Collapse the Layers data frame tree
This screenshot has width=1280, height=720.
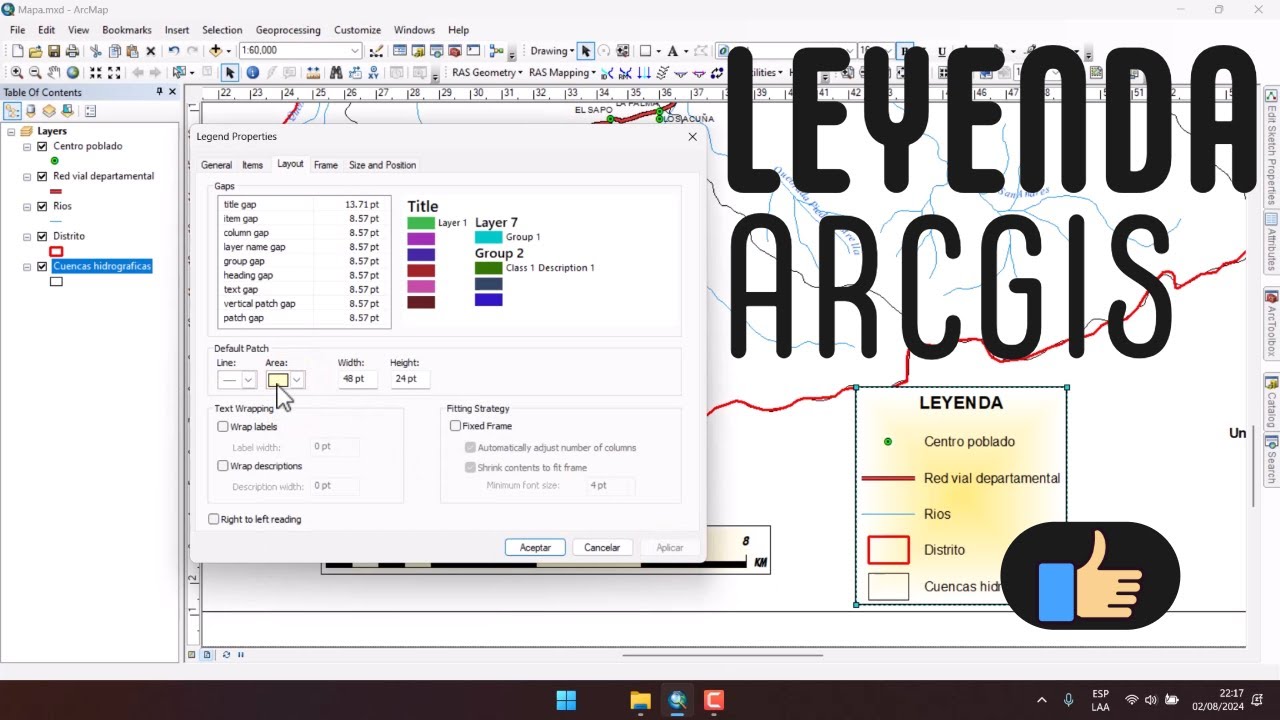(12, 131)
